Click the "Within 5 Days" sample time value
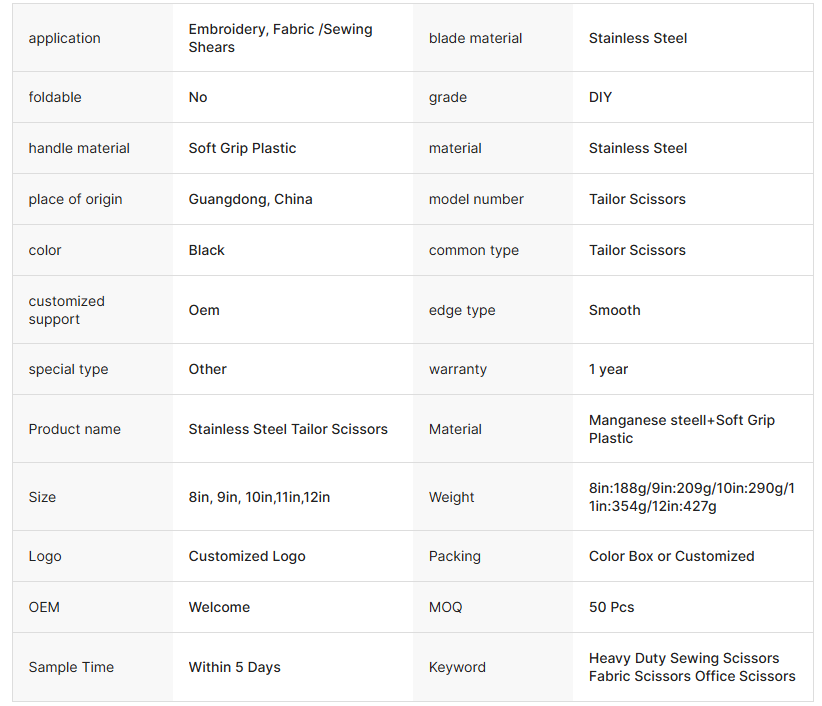This screenshot has width=822, height=706. tap(234, 667)
